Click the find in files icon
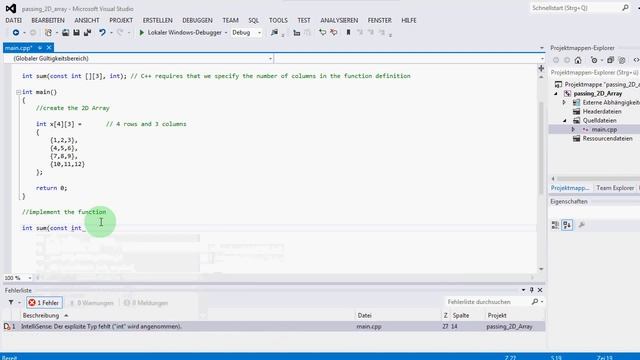Screen dimensions: 640x360 (274, 33)
